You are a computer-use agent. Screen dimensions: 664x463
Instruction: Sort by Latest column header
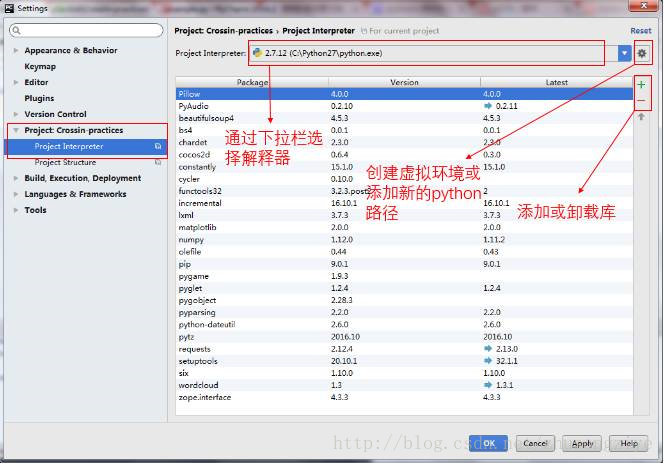pos(557,82)
